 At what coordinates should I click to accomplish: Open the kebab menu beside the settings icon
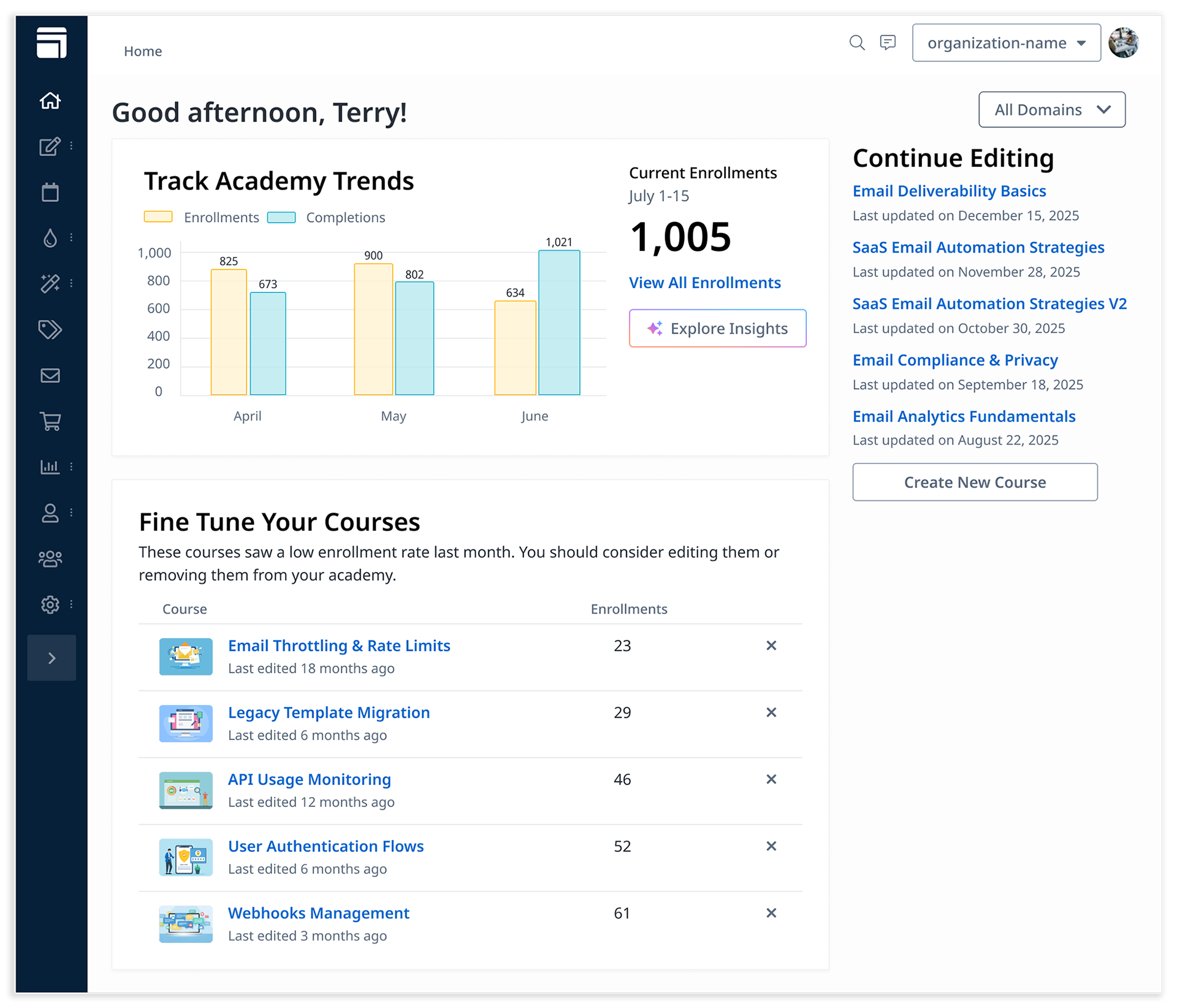[x=72, y=605]
